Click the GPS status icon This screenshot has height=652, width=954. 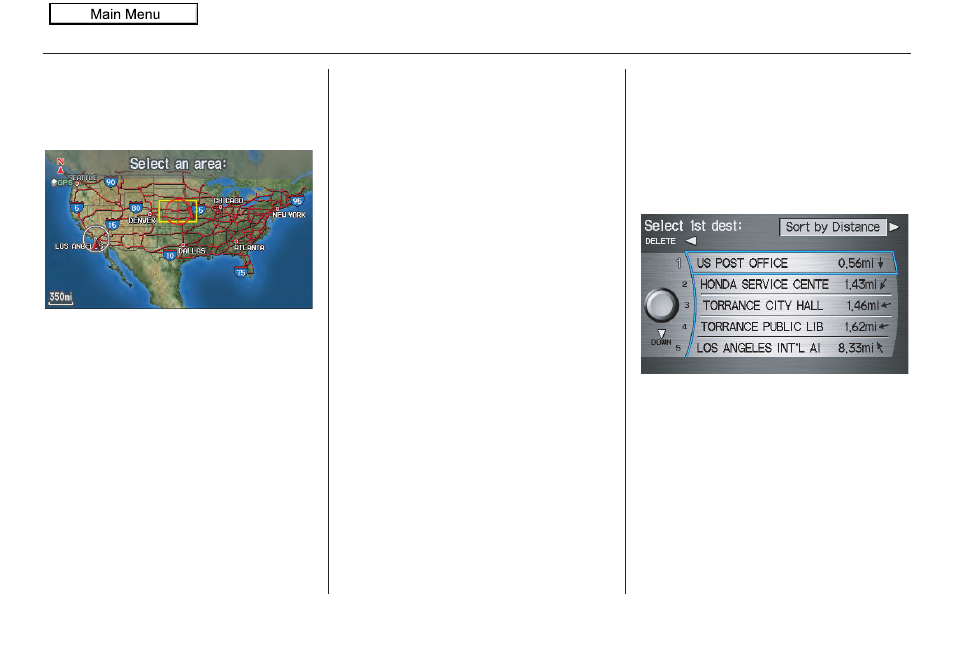tap(61, 182)
